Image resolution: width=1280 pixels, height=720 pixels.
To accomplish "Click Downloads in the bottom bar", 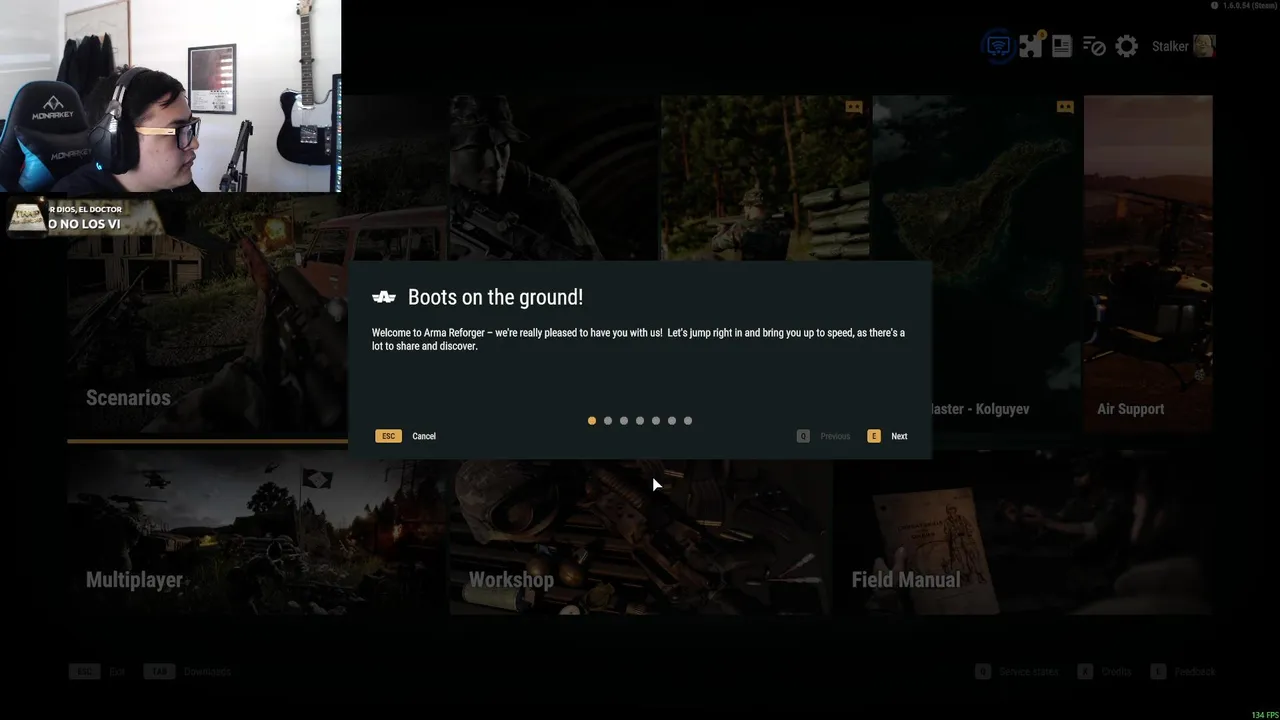I will (x=207, y=671).
